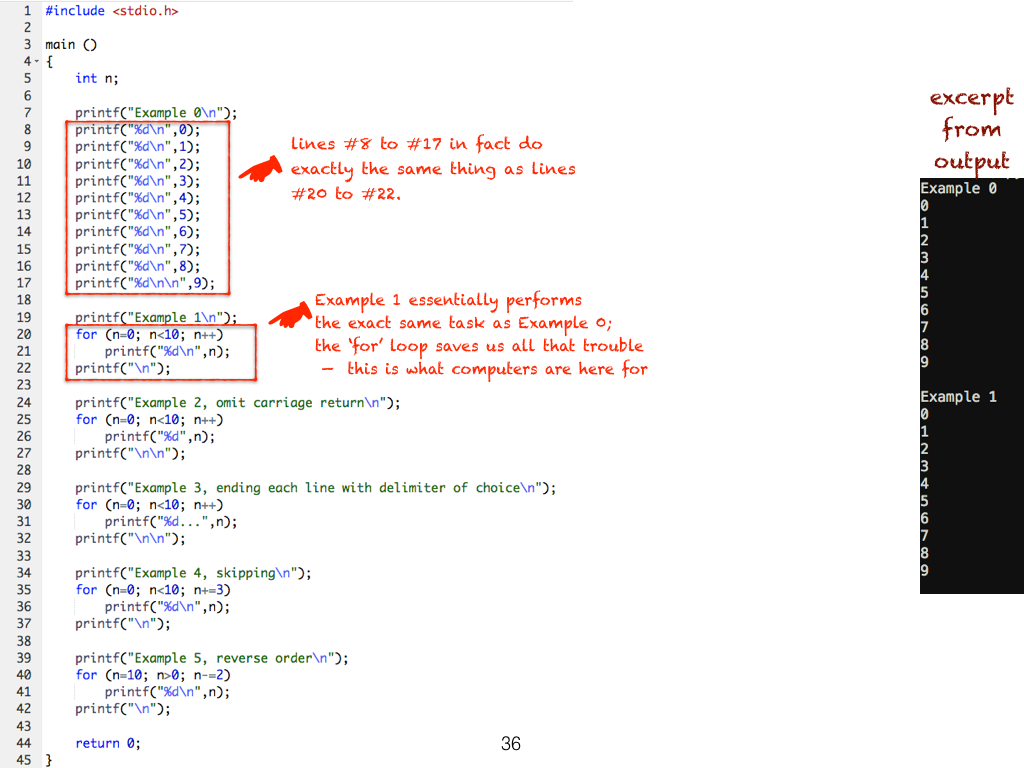Click the printf("Example 0\n") statement
Viewport: 1024px width, 768px height.
tap(156, 113)
